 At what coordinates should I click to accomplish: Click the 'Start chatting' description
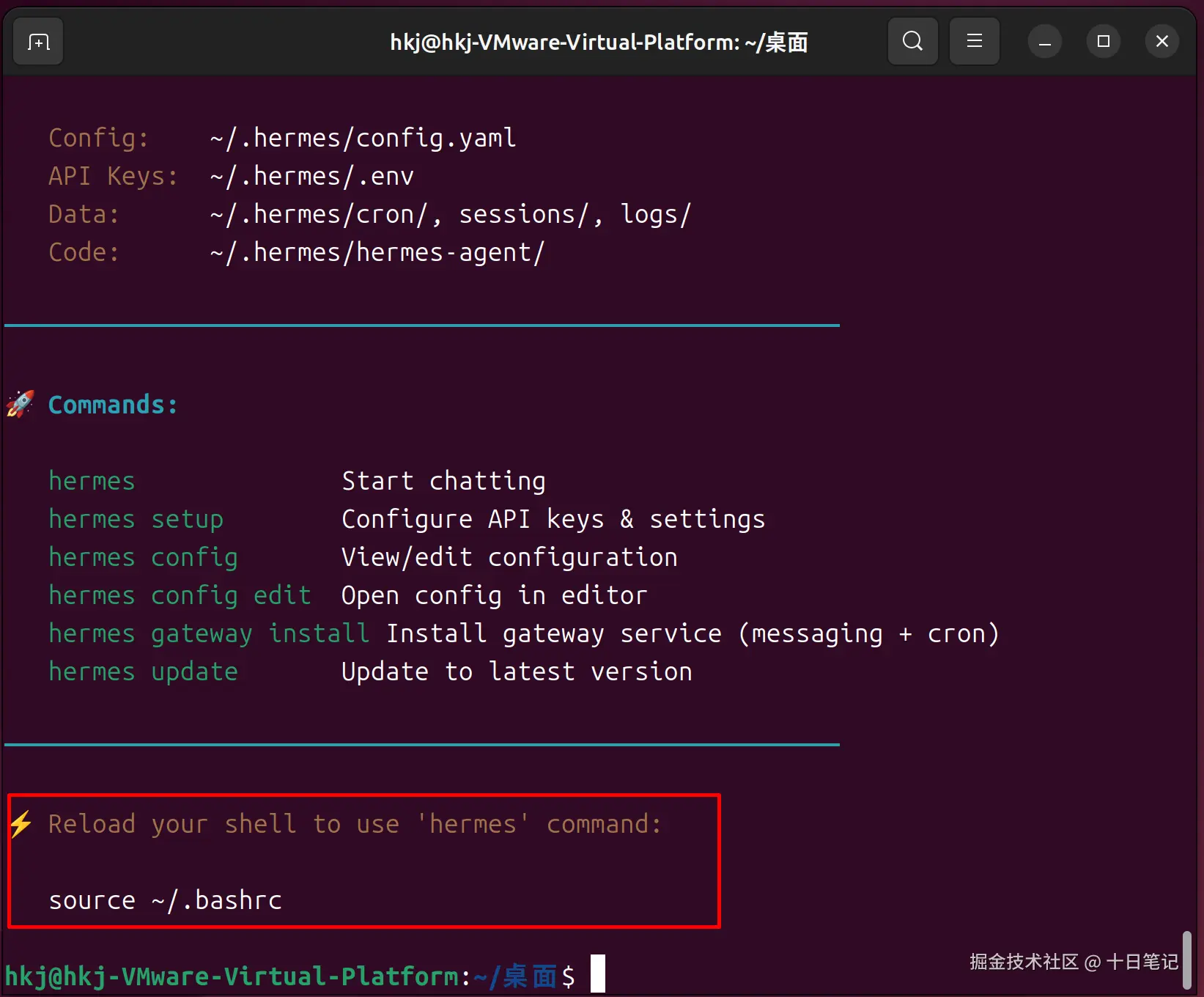[x=444, y=481]
